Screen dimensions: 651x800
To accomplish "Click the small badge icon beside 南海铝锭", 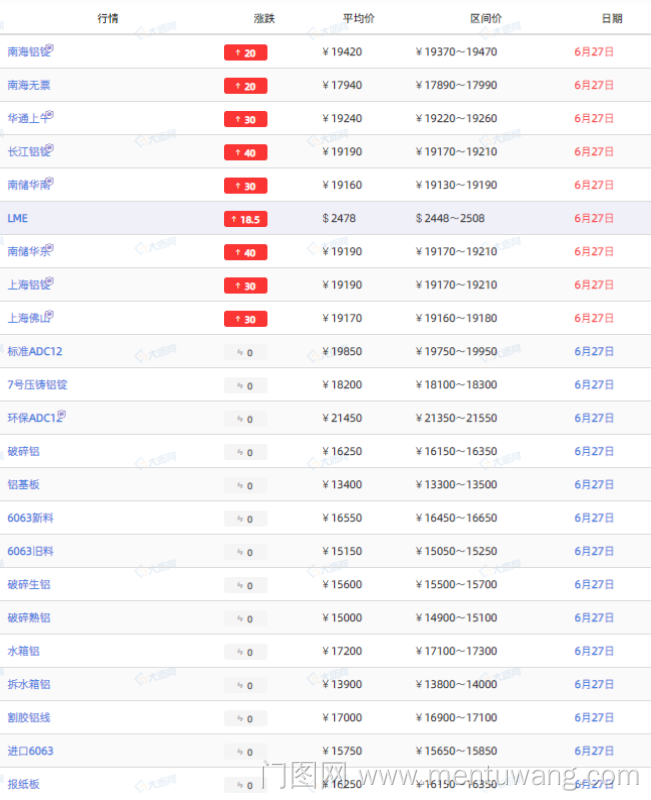I will coord(49,49).
